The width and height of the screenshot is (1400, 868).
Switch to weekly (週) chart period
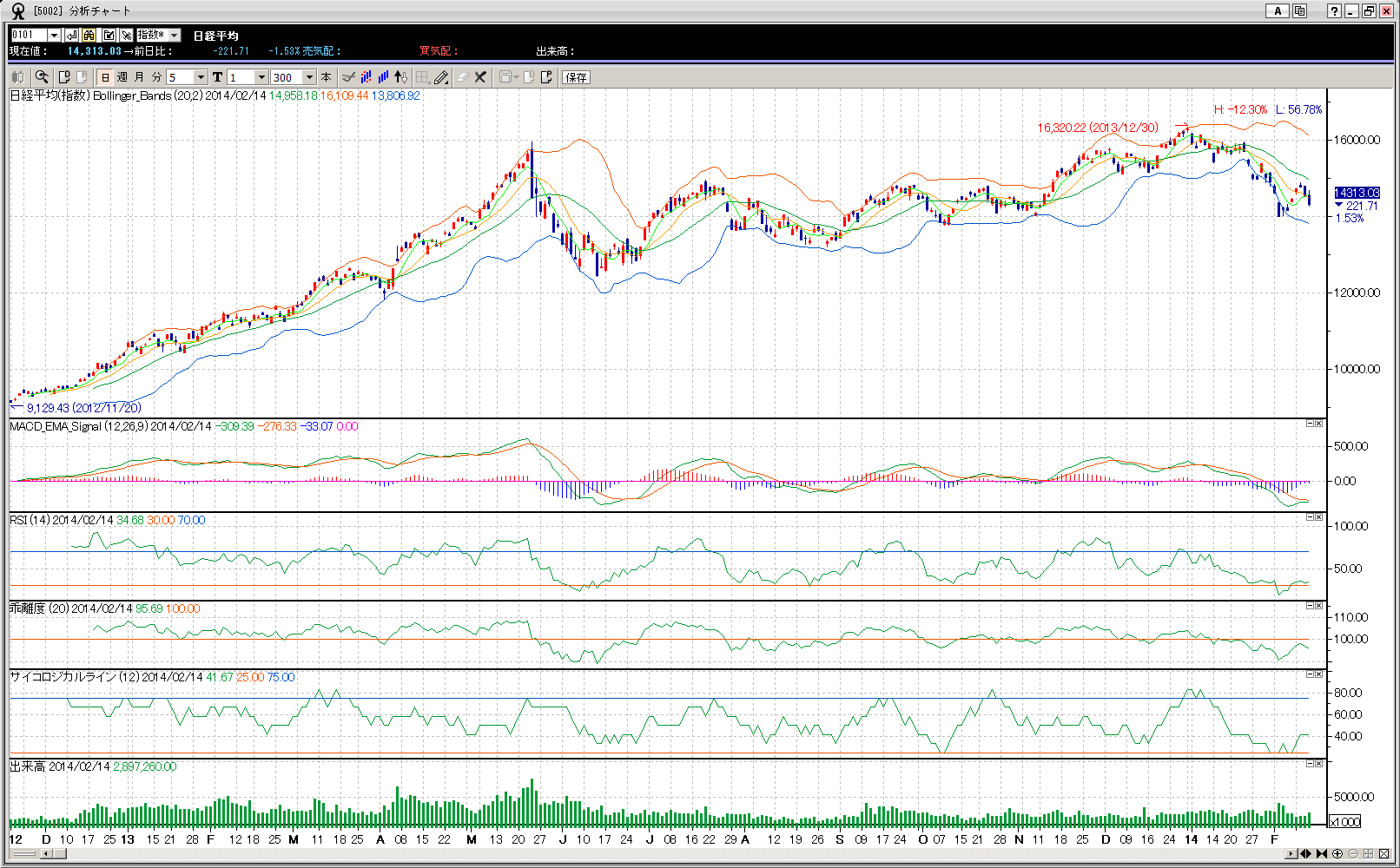[x=122, y=77]
